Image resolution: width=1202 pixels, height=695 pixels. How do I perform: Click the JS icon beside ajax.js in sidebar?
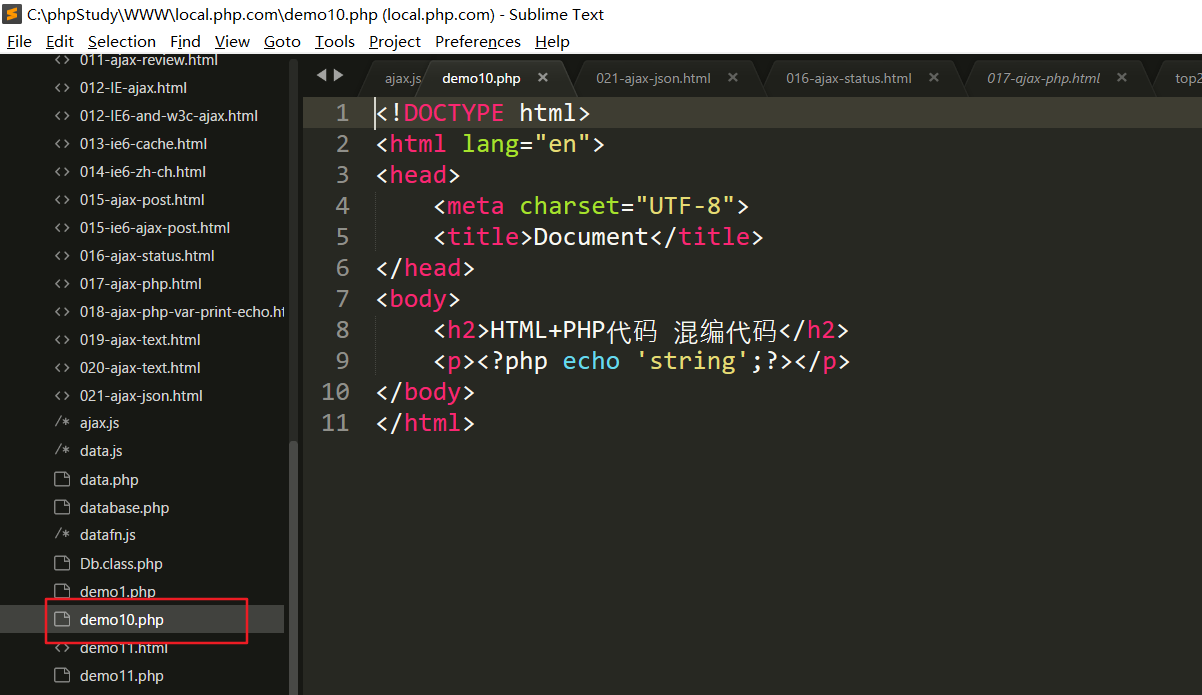(x=62, y=424)
